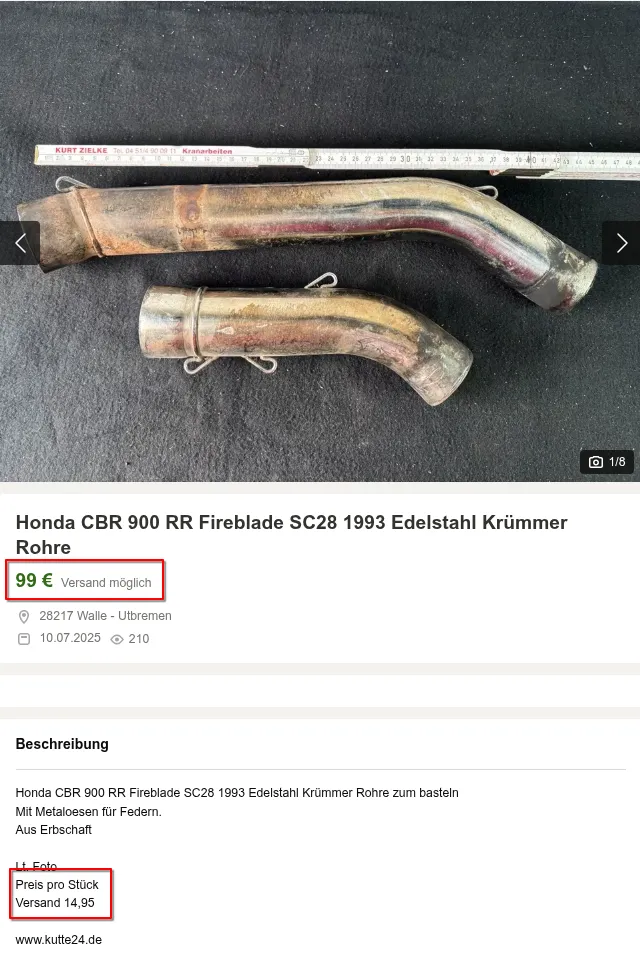640x977 pixels.
Task: Click the 1/8 photo counter text
Action: coord(617,462)
